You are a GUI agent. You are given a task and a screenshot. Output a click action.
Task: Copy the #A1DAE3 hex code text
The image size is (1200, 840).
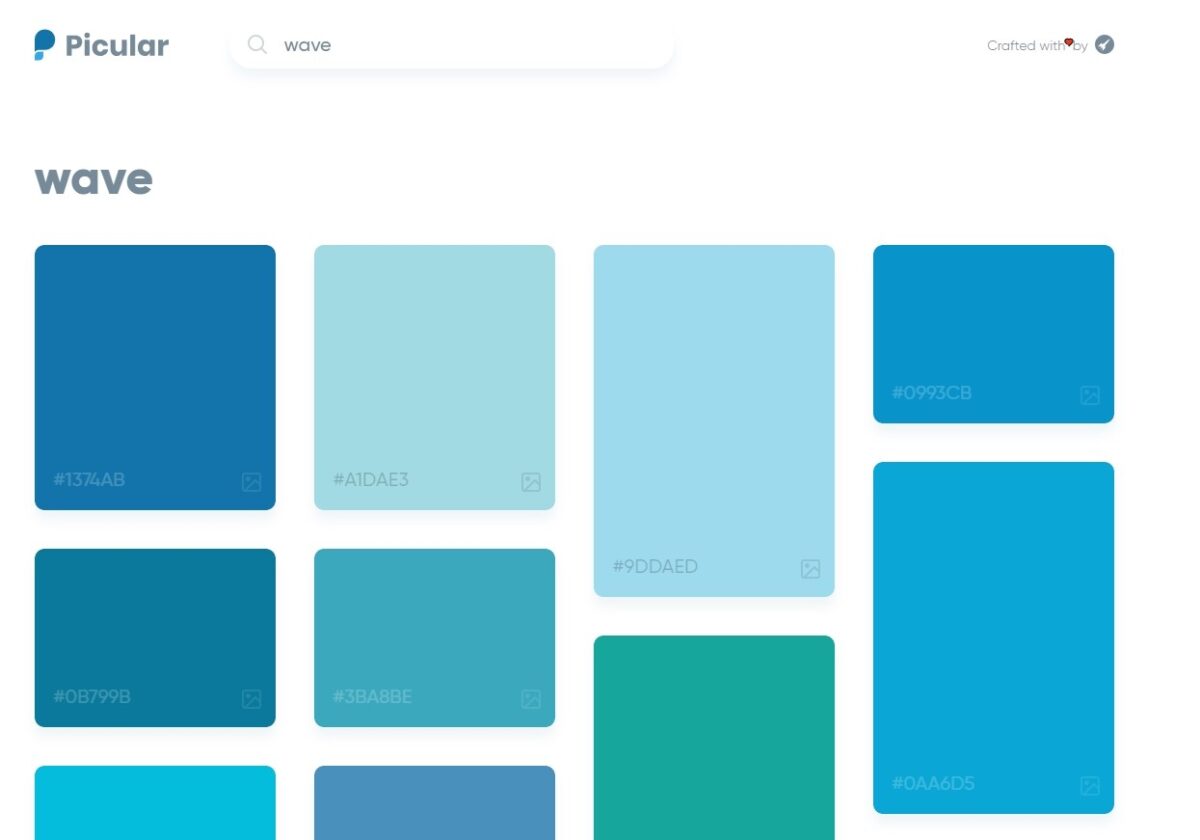[x=370, y=480]
